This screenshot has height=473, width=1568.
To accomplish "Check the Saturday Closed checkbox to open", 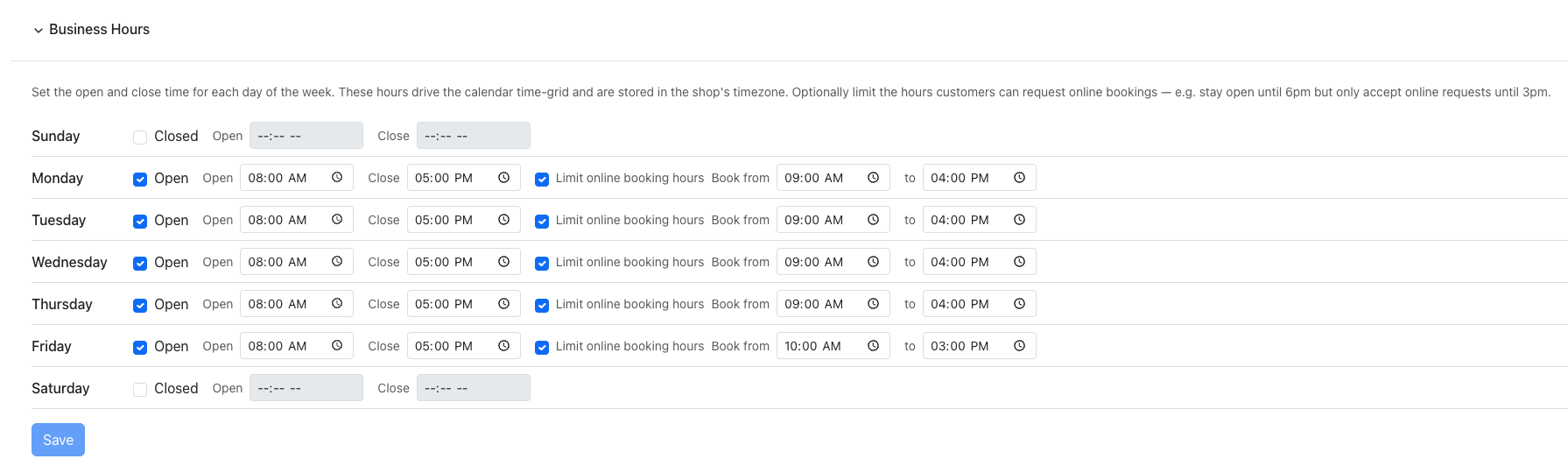I will [x=140, y=389].
